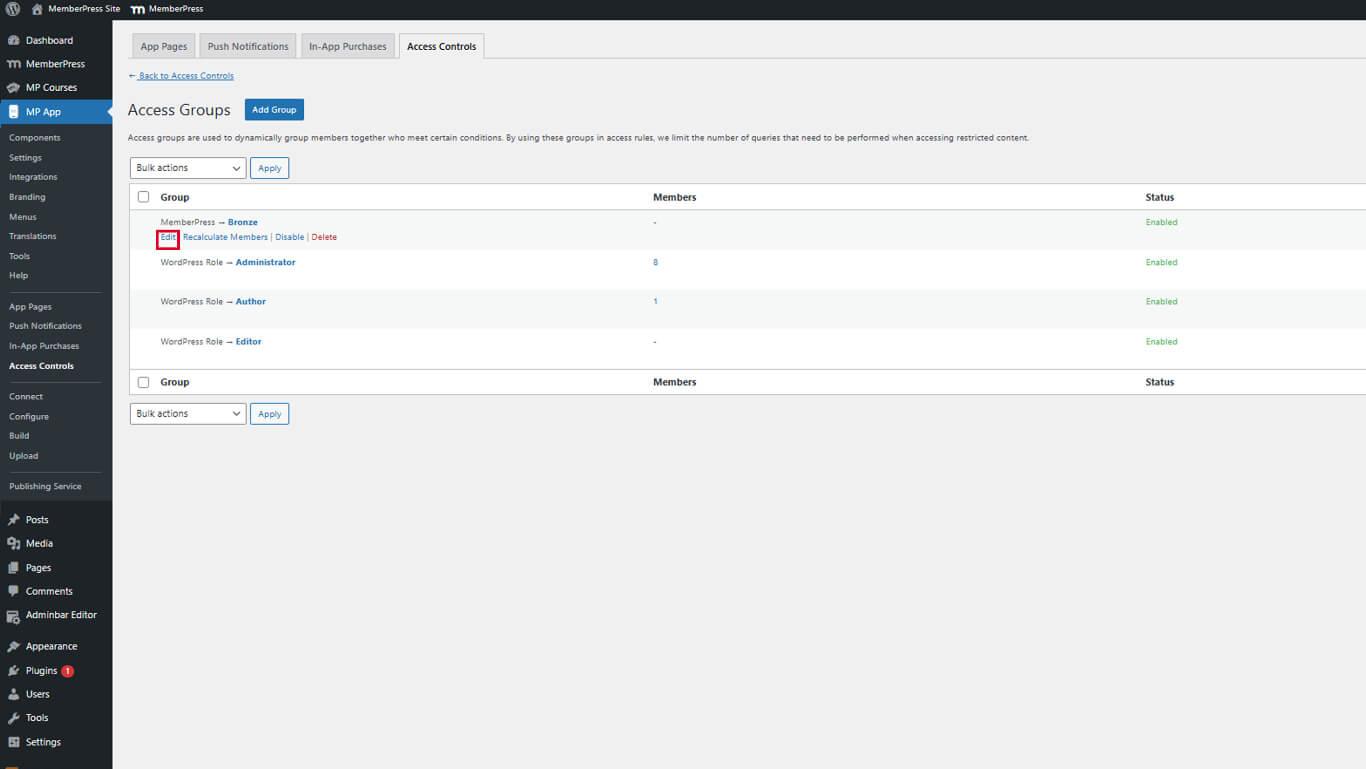
Task: Click the Add Group button
Action: tap(274, 110)
